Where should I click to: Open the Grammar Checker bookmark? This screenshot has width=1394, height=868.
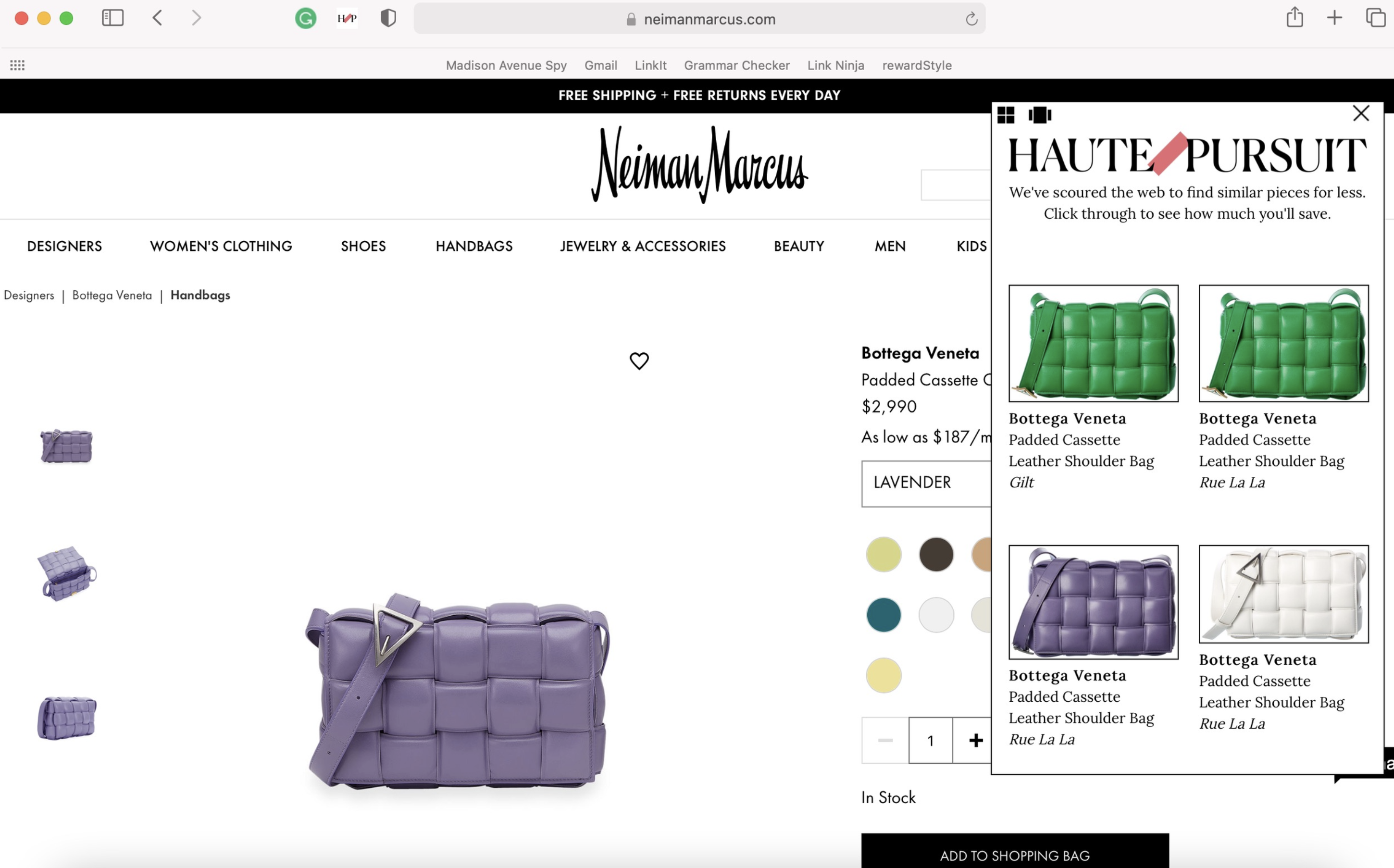pyautogui.click(x=736, y=65)
